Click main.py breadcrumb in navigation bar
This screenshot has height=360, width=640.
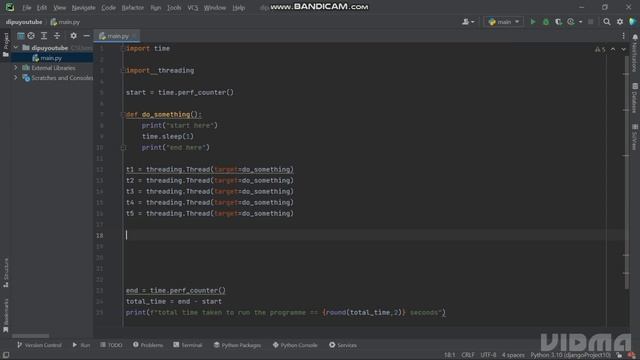65,22
